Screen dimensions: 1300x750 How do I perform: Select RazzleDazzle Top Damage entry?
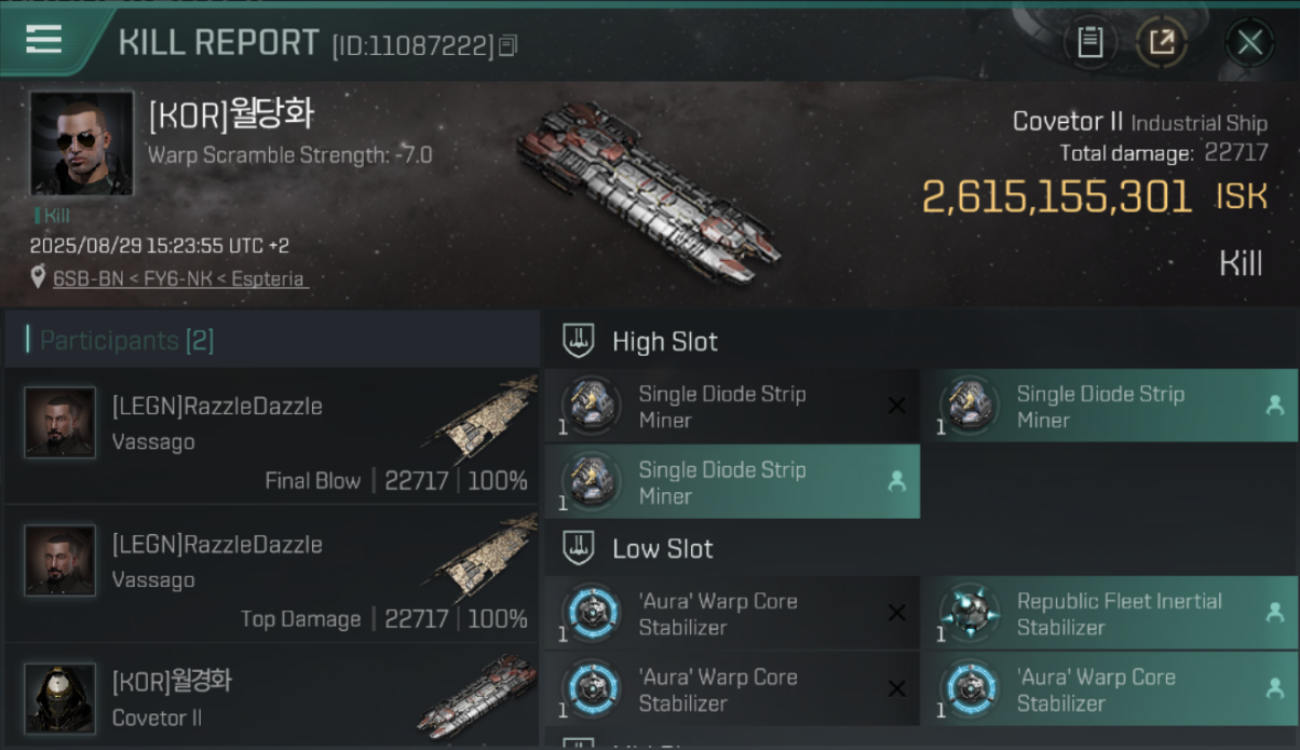click(x=271, y=575)
